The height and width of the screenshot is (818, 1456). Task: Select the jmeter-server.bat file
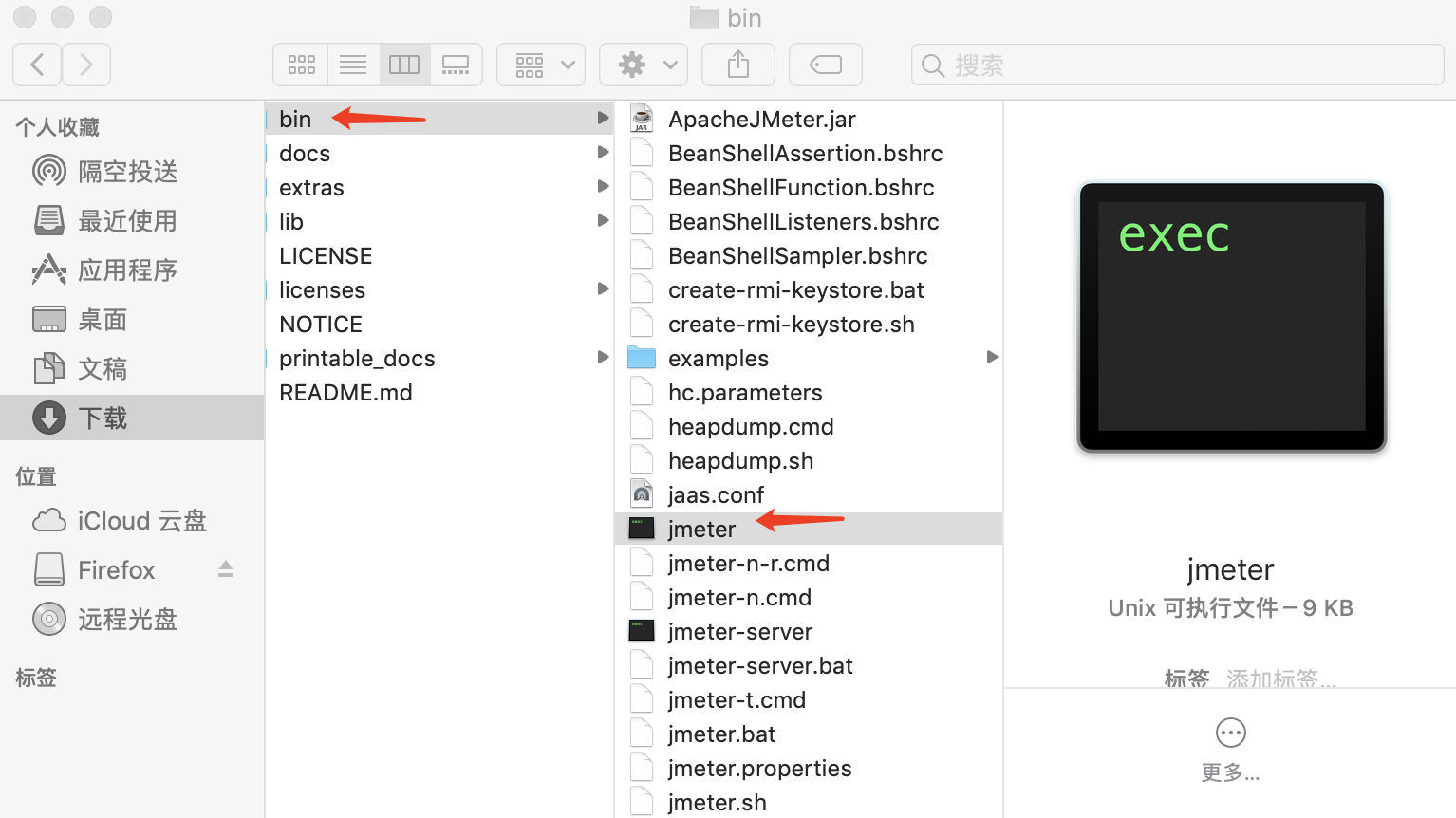click(809, 666)
